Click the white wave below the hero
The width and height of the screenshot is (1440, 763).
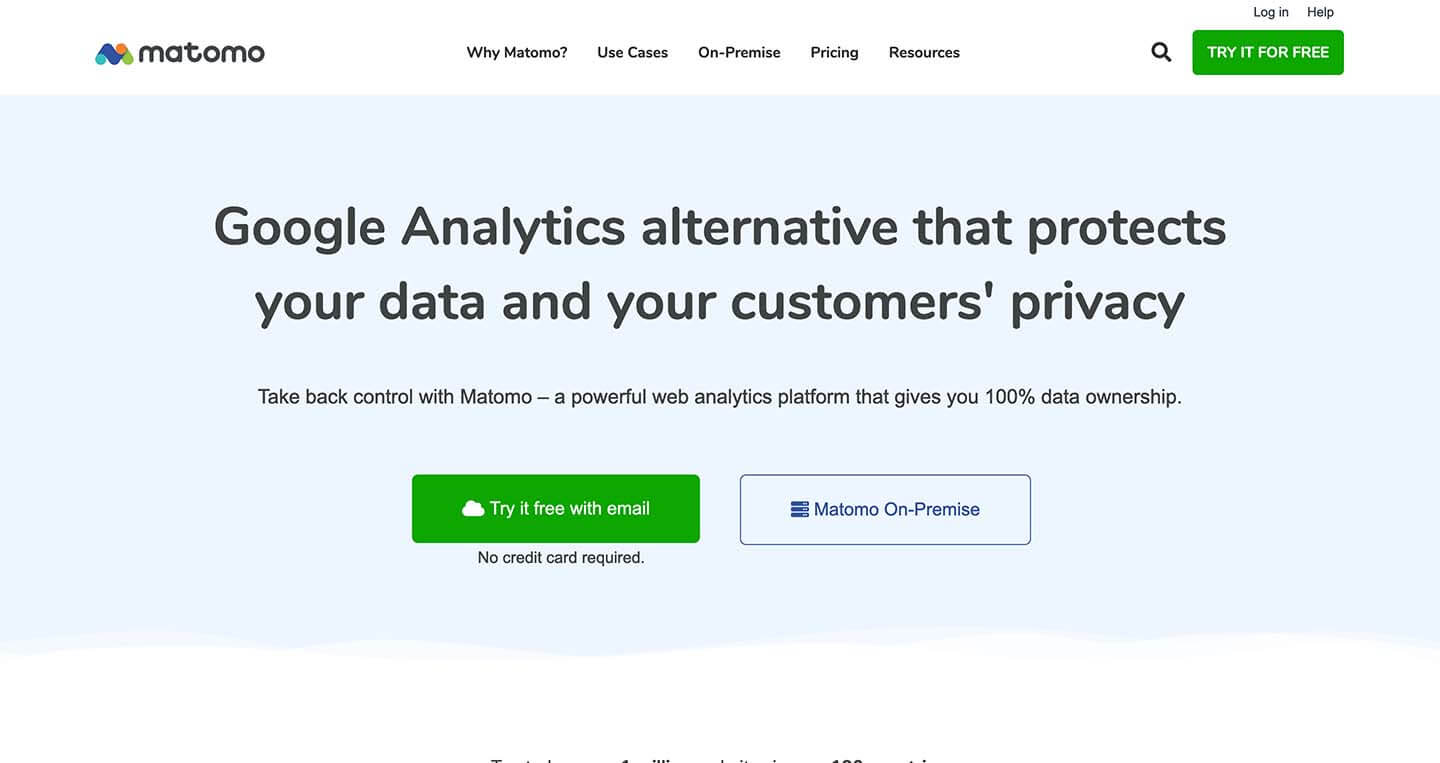(x=720, y=645)
